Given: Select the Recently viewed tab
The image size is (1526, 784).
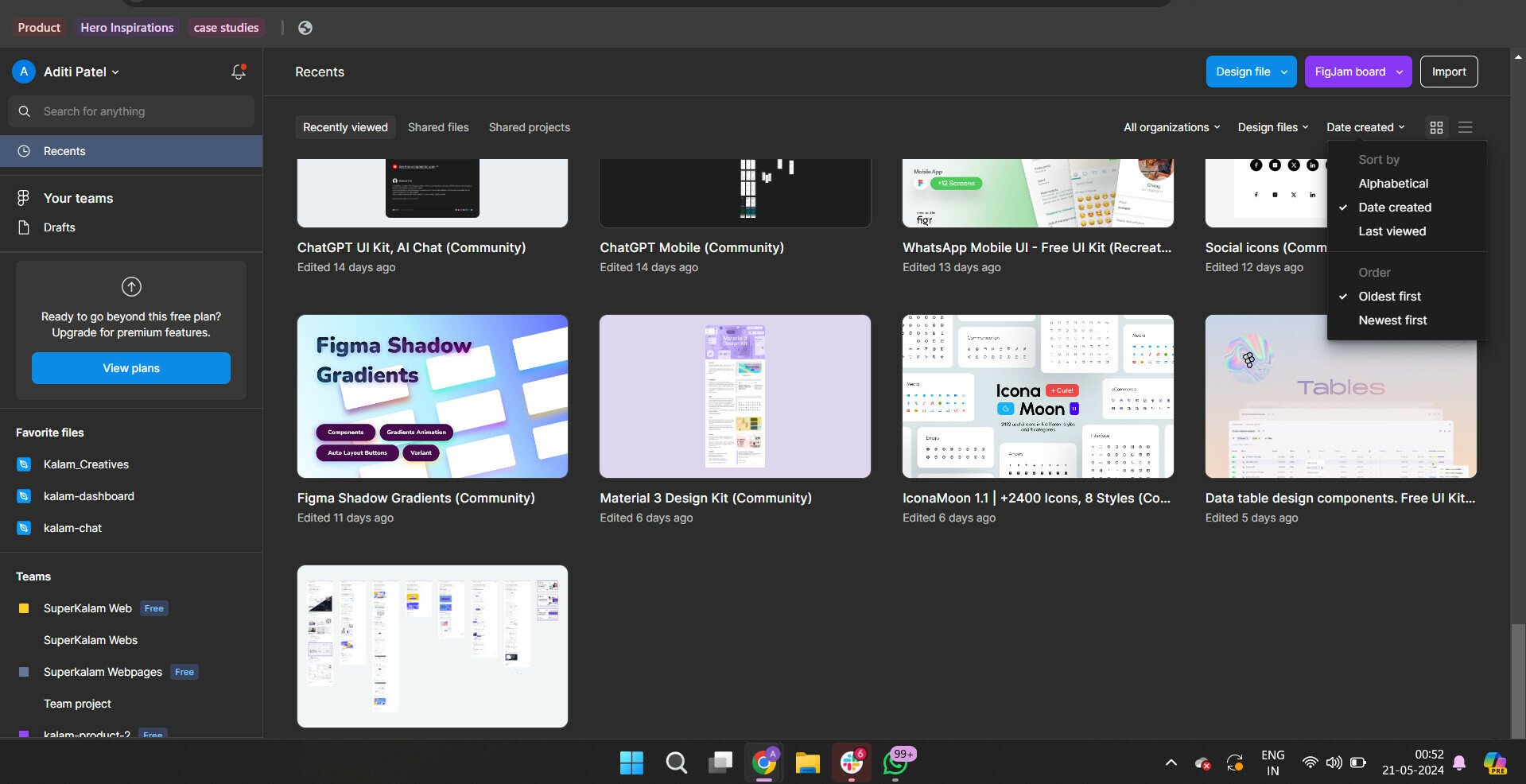Looking at the screenshot, I should (345, 127).
